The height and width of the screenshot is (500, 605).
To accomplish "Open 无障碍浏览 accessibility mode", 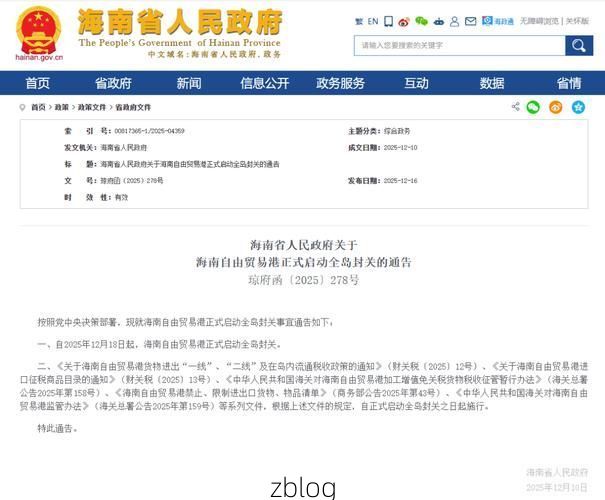I will click(x=539, y=21).
